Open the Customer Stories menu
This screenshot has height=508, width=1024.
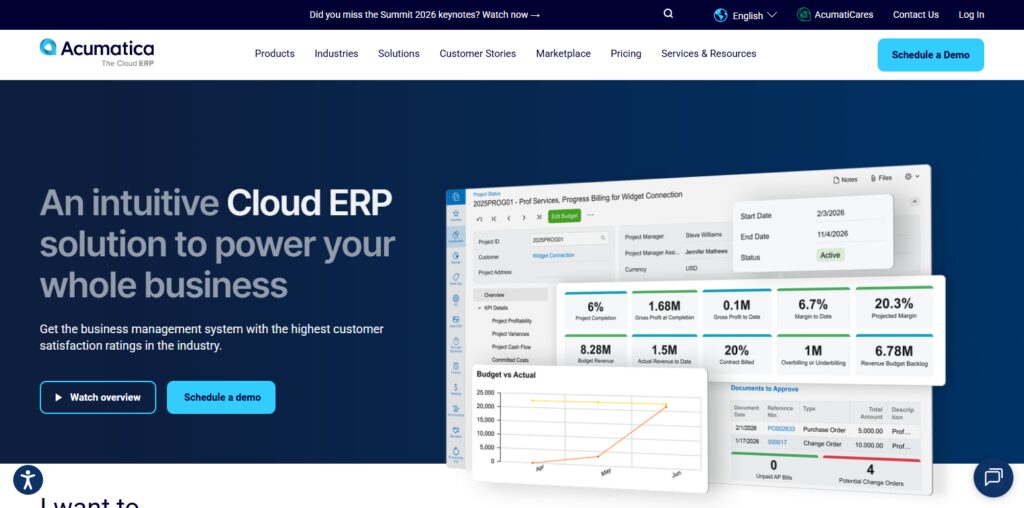[477, 54]
